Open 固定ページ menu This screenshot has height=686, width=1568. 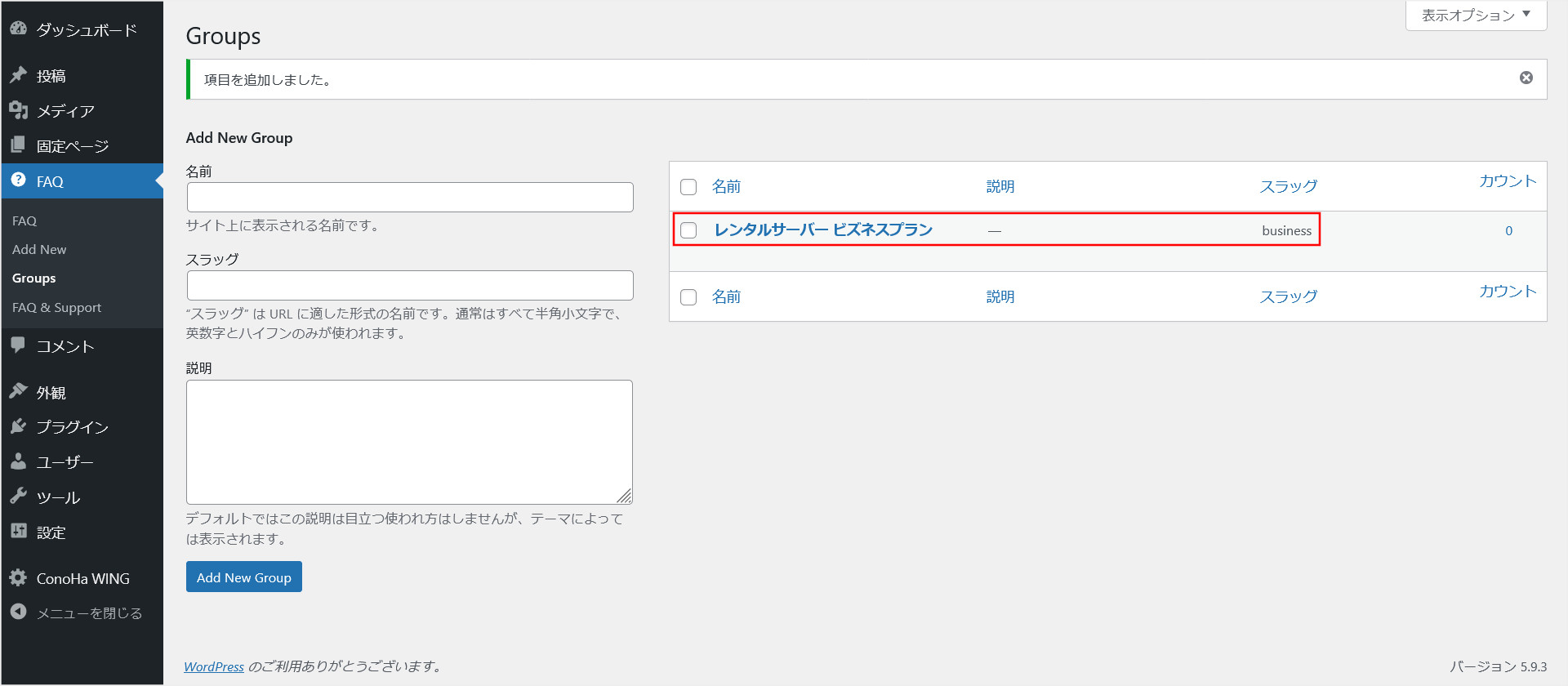82,146
